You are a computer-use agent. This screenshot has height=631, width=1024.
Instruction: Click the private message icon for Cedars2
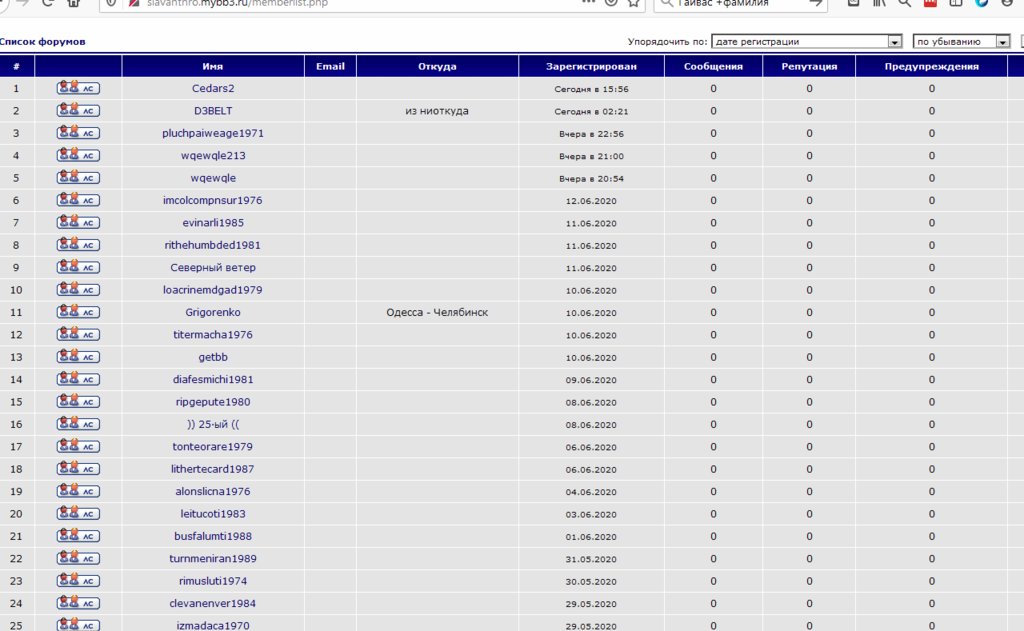tap(78, 88)
